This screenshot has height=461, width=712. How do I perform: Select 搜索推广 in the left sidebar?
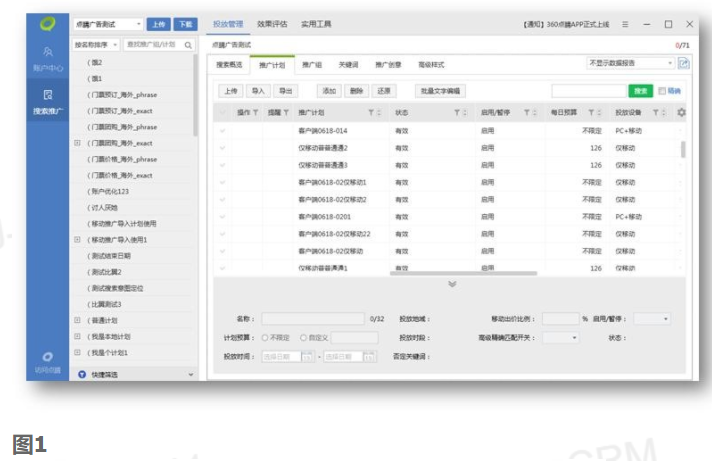tap(48, 102)
